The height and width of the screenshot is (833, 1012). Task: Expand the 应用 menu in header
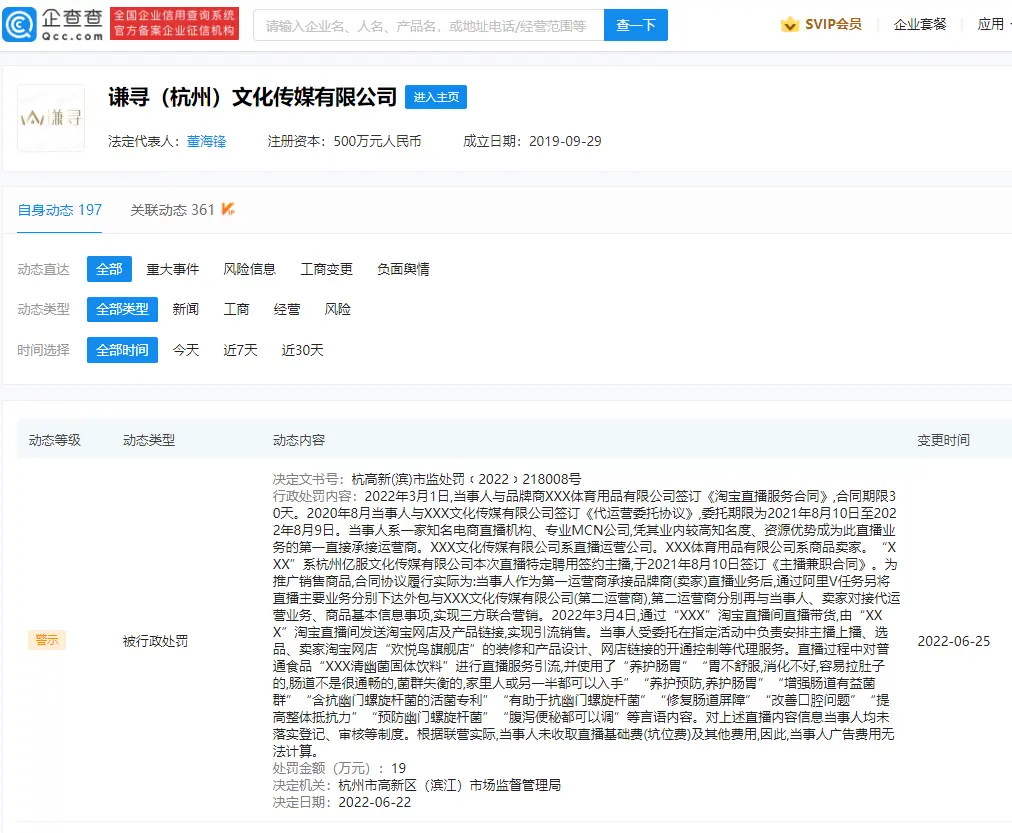(x=992, y=24)
